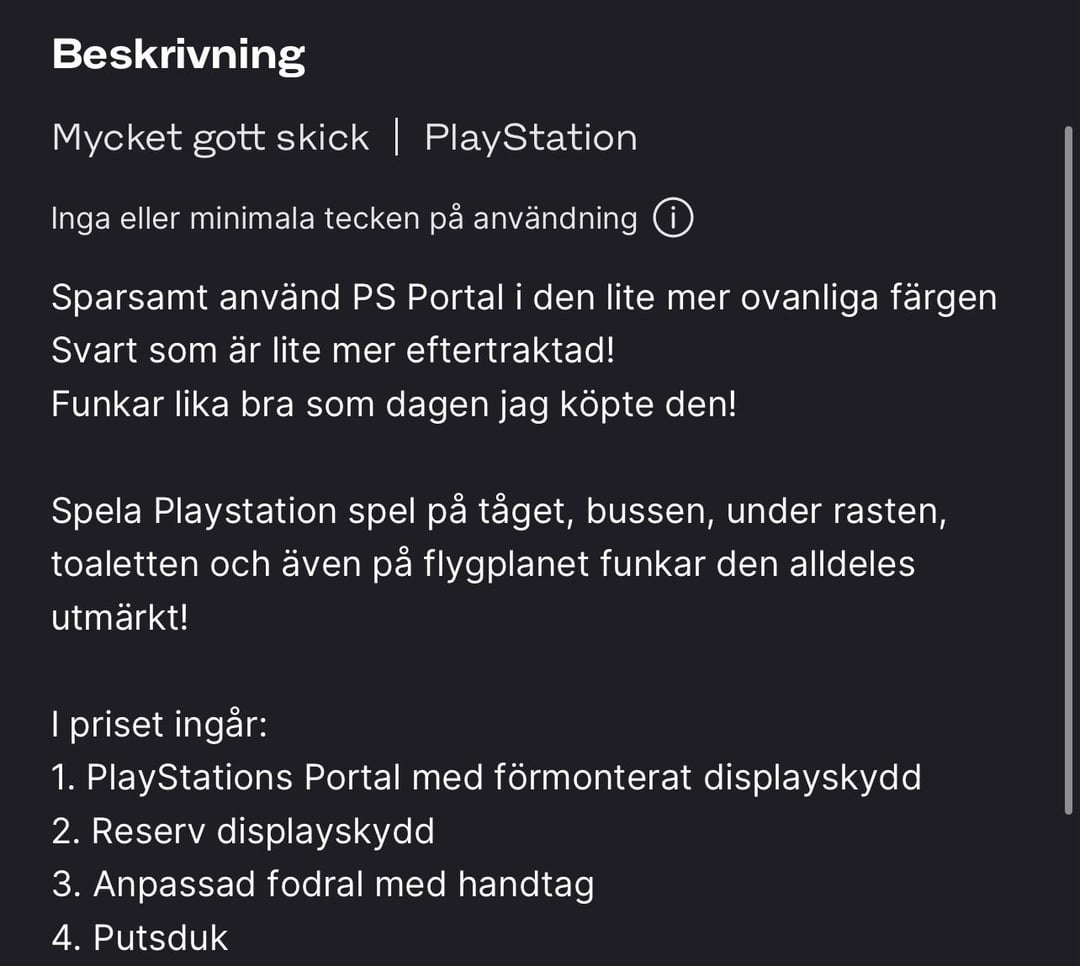Open the PlayStation brand label
Image resolution: width=1080 pixels, height=966 pixels.
(530, 138)
